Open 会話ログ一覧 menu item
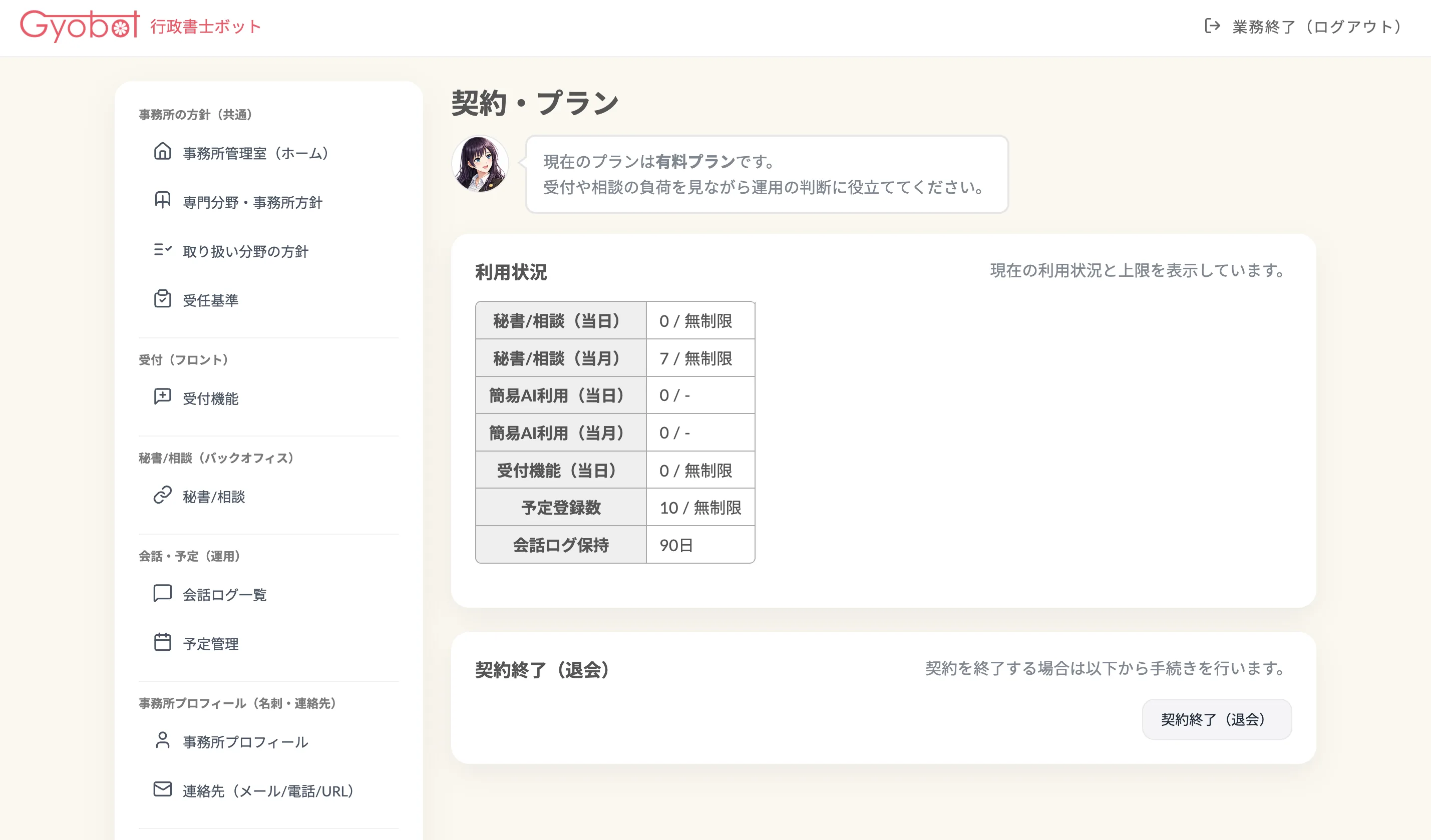This screenshot has width=1431, height=840. [225, 595]
